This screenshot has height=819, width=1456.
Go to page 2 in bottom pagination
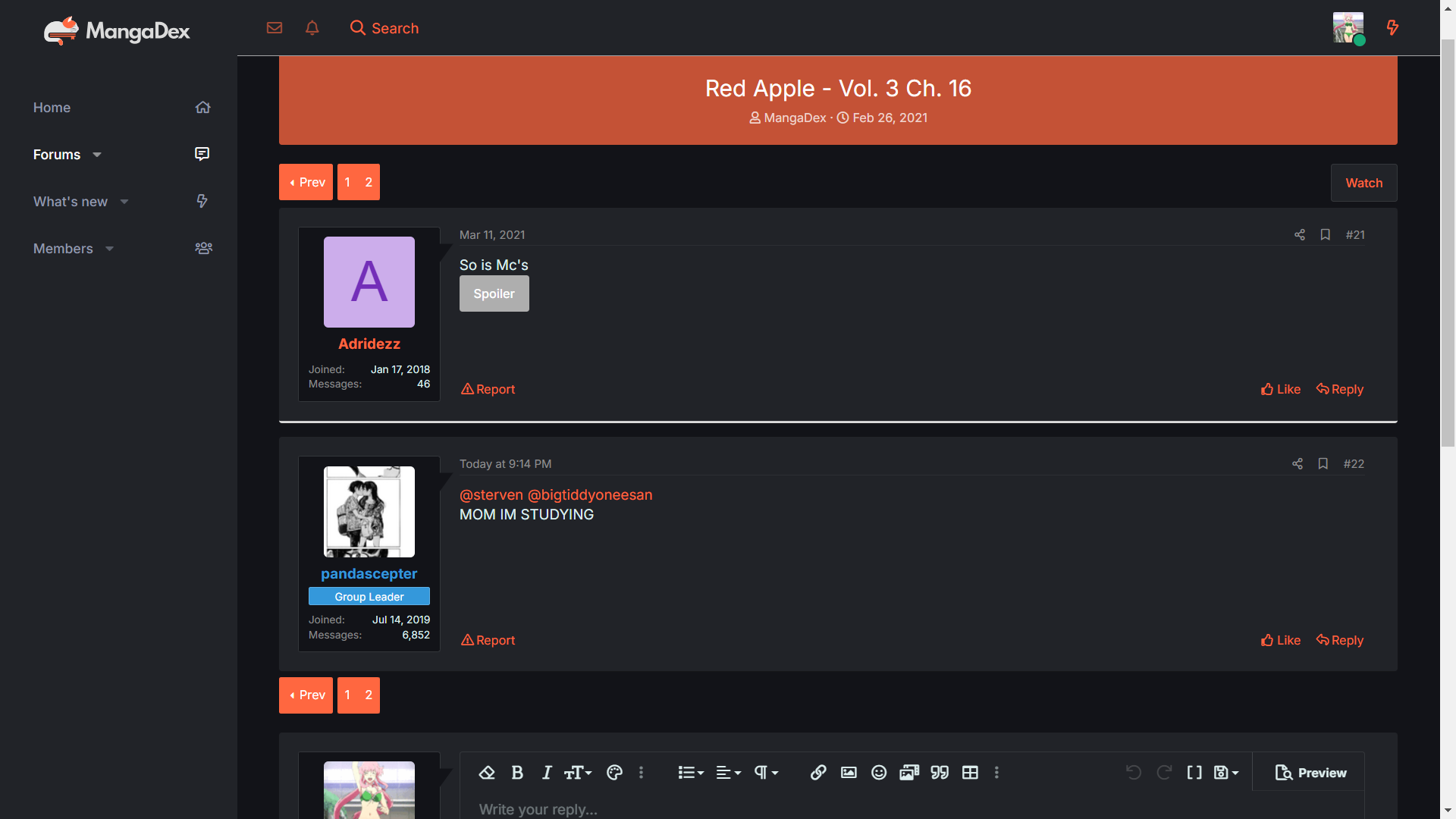pos(369,695)
